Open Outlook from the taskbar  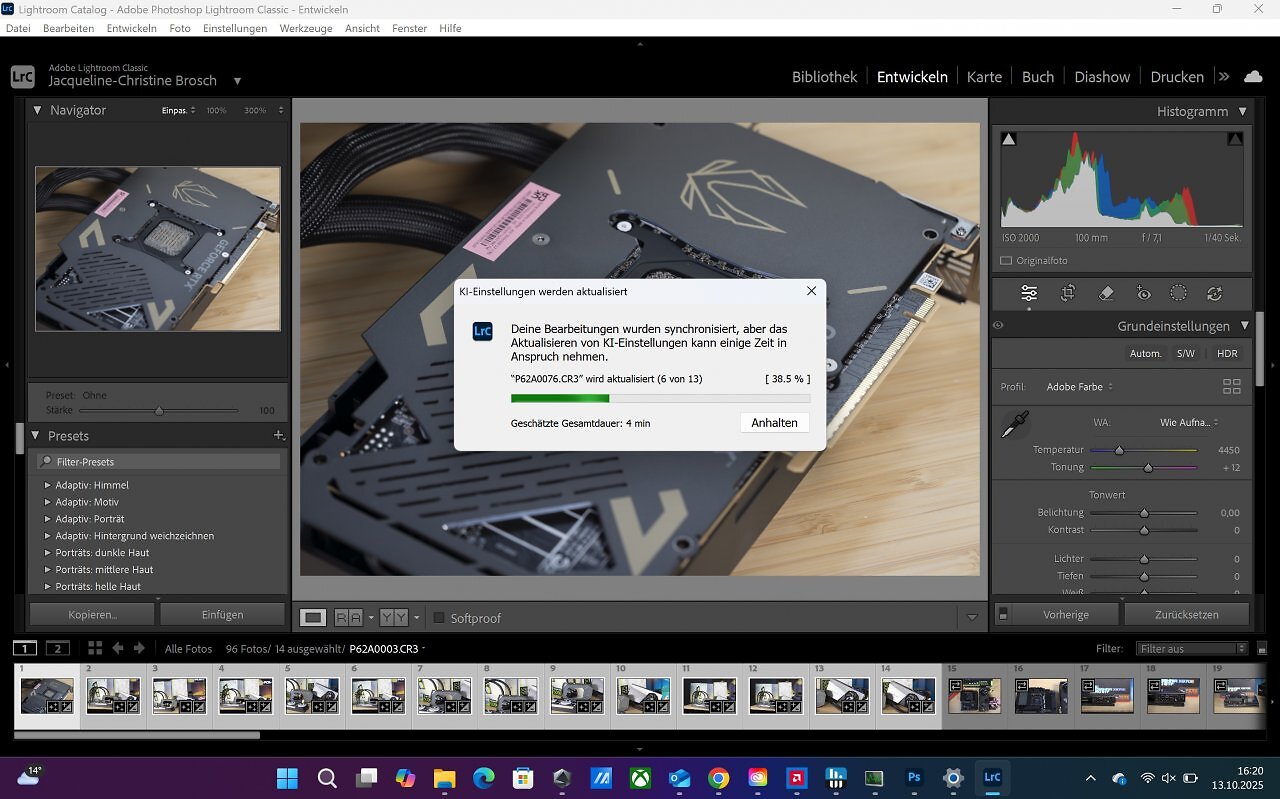pyautogui.click(x=679, y=777)
